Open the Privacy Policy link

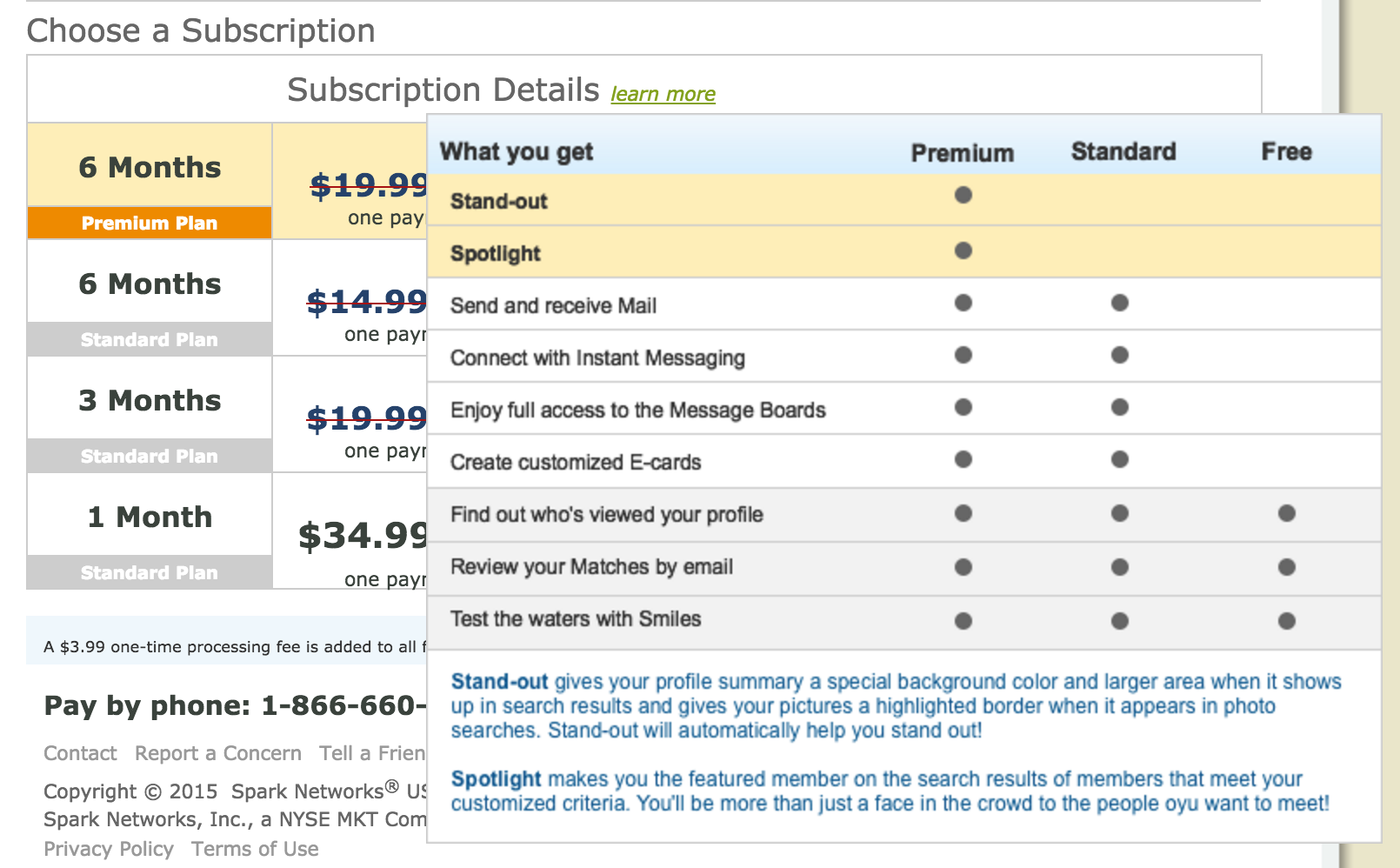[109, 849]
